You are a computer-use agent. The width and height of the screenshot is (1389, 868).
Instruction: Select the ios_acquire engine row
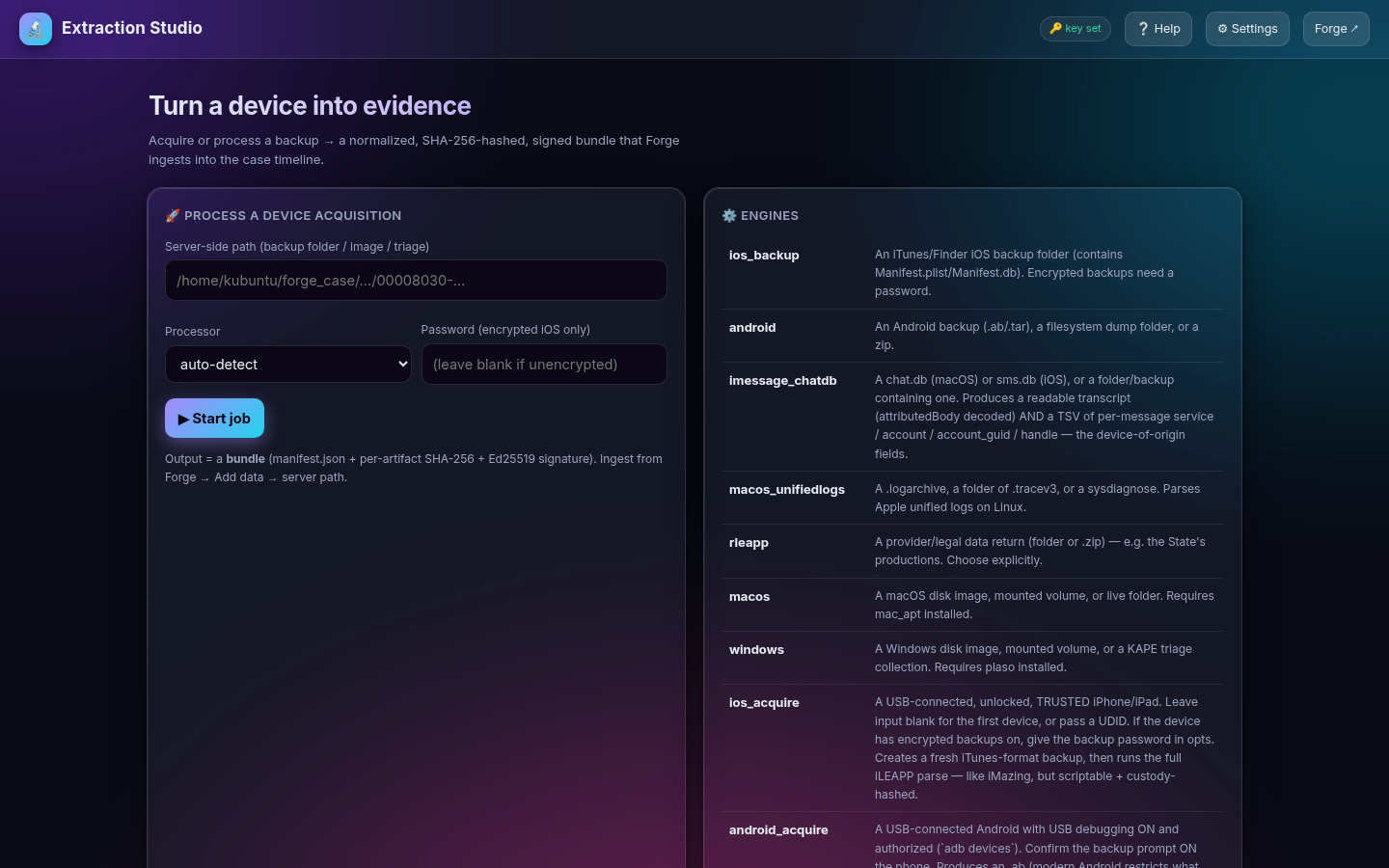pos(972,748)
